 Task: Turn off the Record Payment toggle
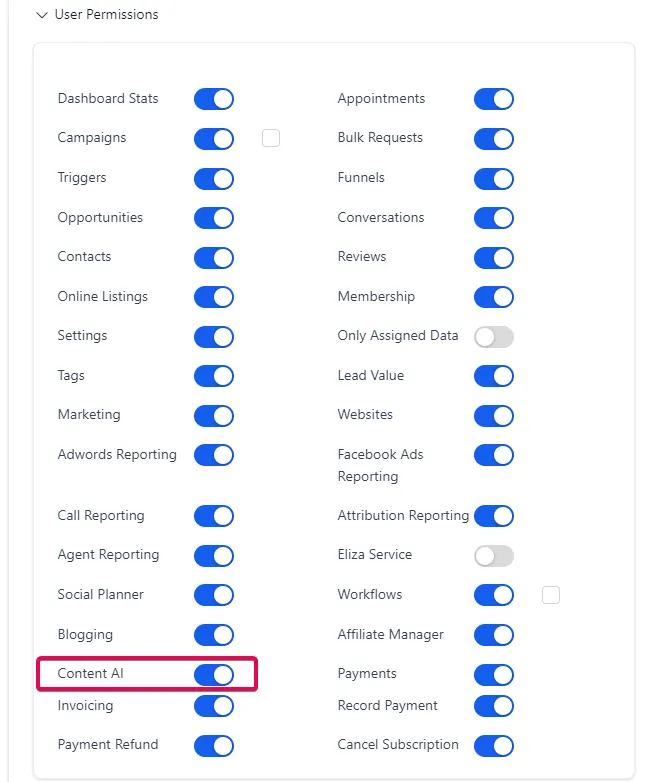[x=494, y=706]
